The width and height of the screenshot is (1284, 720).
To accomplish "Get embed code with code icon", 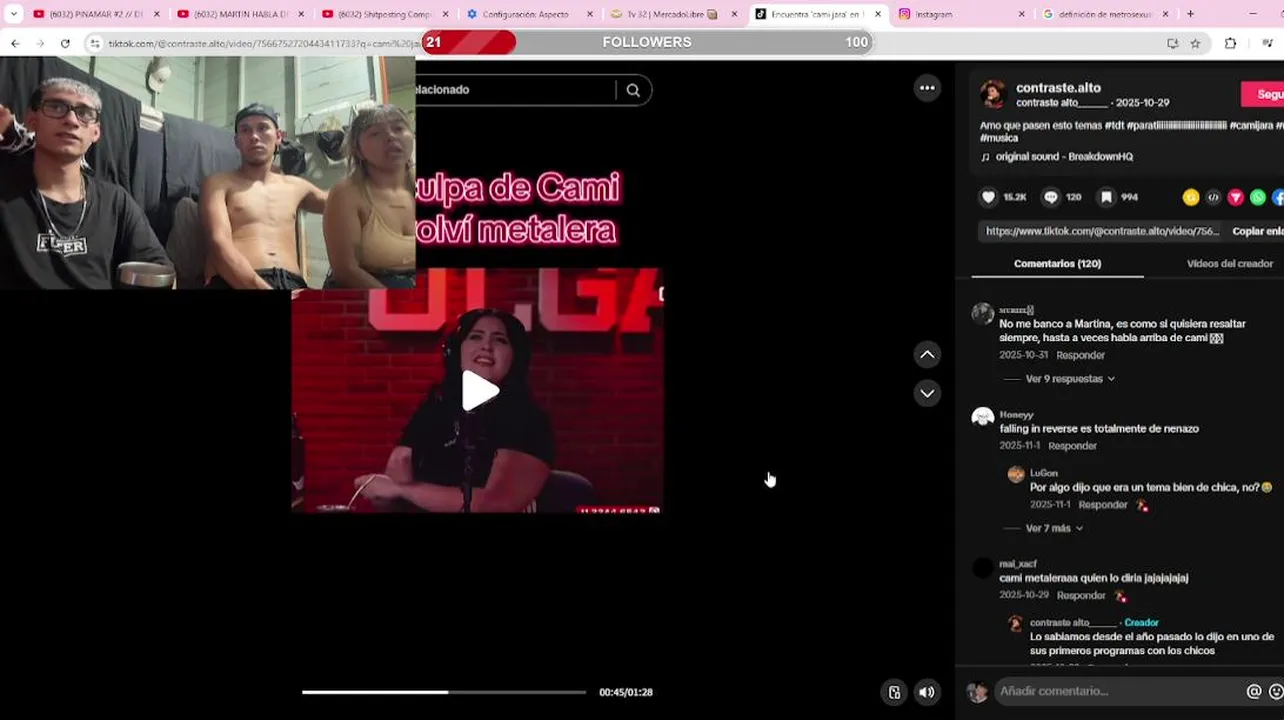I will [1213, 197].
